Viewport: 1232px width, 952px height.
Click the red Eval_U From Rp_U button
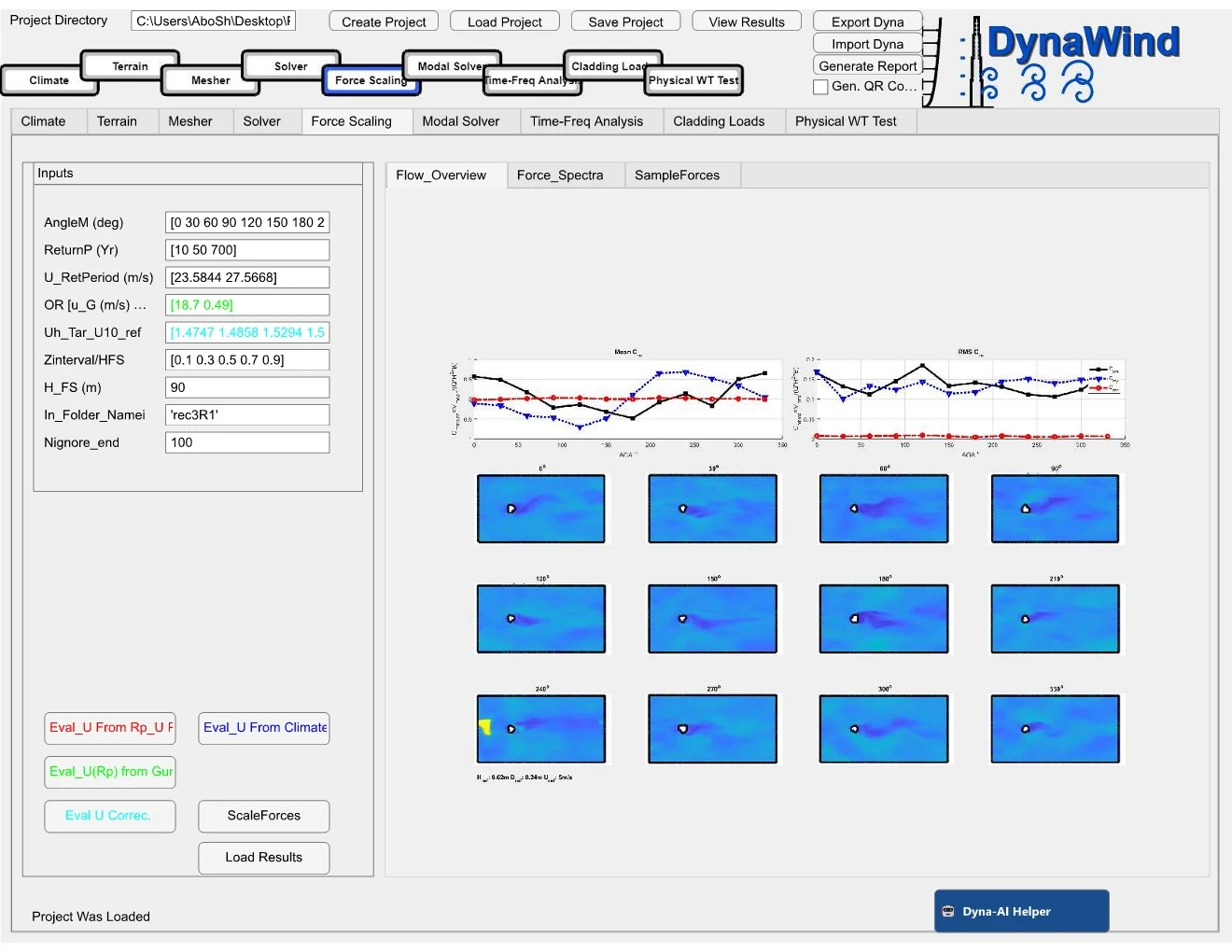click(x=110, y=727)
